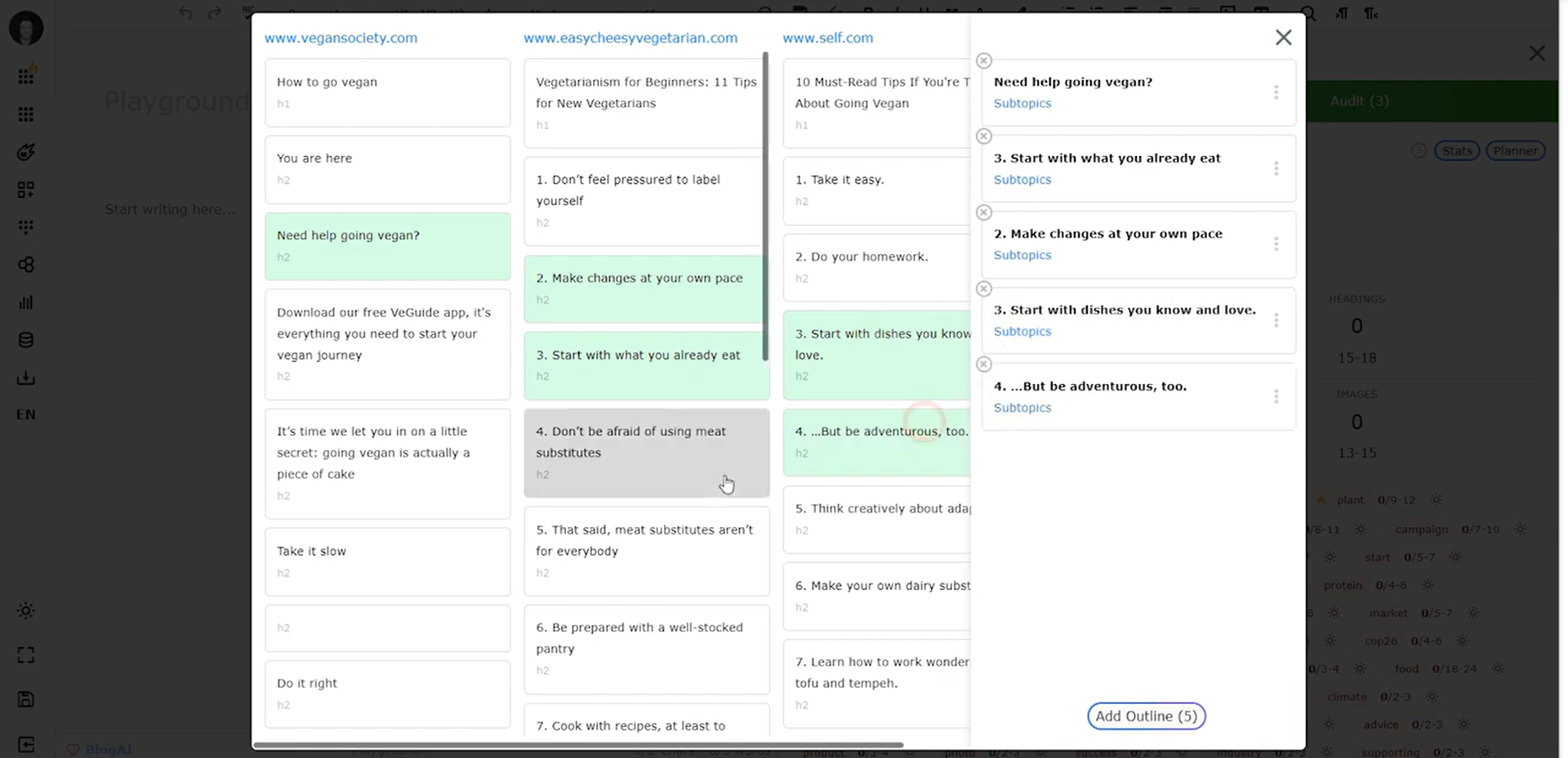Screen dimensions: 1568x758
Task: Remove '3. Start with what you already eat' outline item
Action: (984, 136)
